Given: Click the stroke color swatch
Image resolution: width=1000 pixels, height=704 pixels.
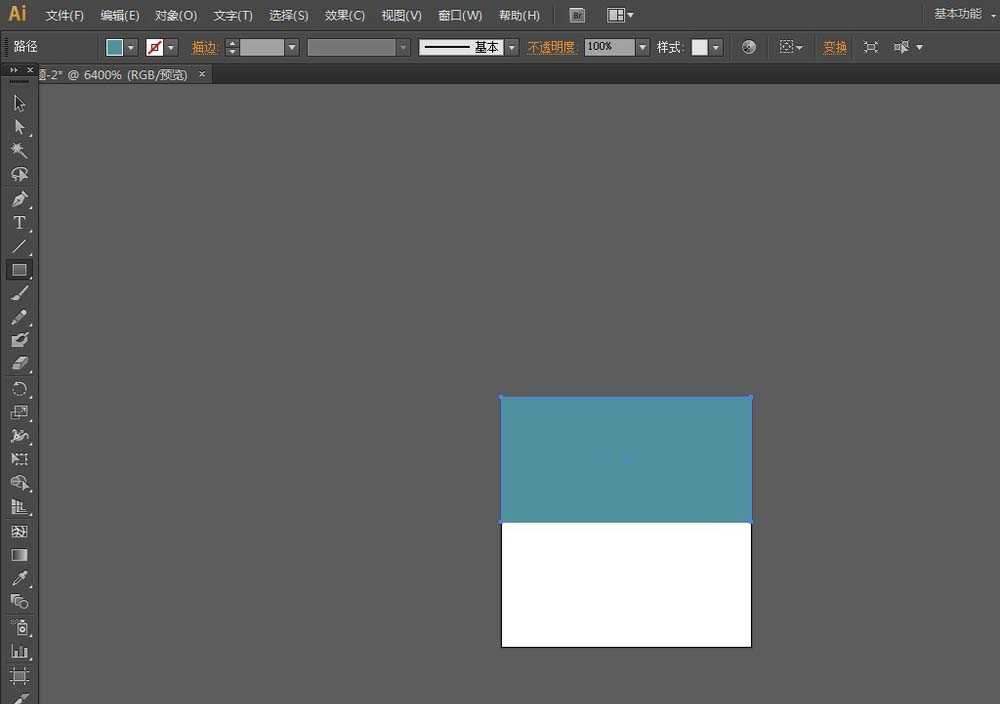Looking at the screenshot, I should coord(155,48).
